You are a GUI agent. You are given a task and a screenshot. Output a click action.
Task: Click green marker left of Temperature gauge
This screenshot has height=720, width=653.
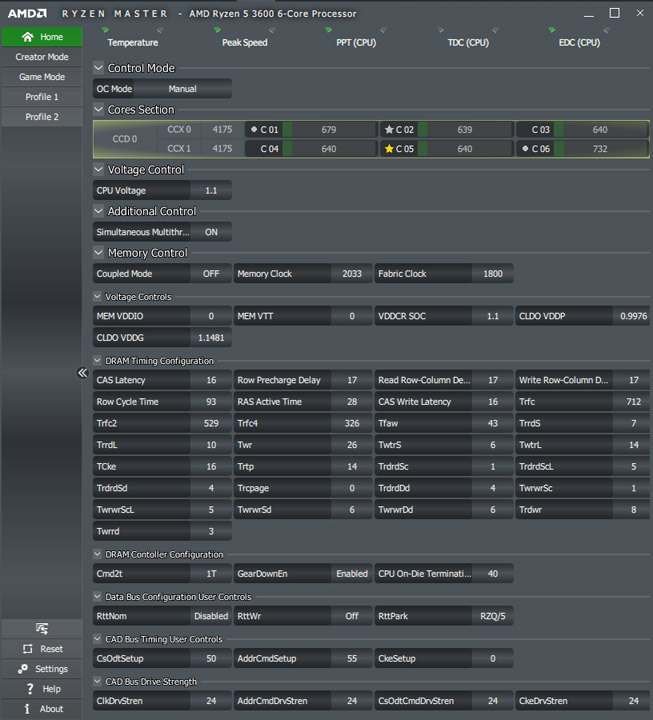point(105,30)
